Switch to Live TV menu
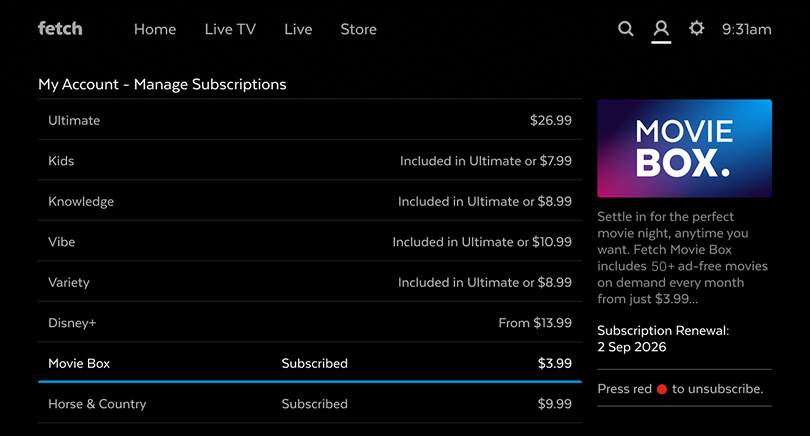 [230, 29]
